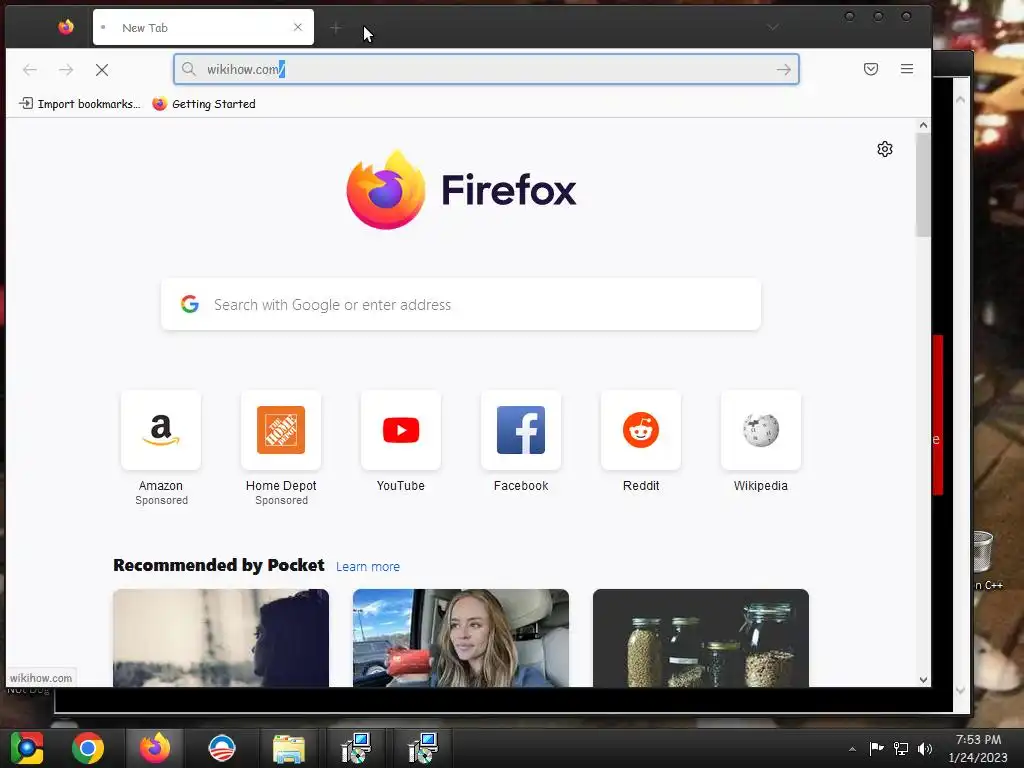The image size is (1024, 768).
Task: Open the Firefox application menu
Action: 906,69
